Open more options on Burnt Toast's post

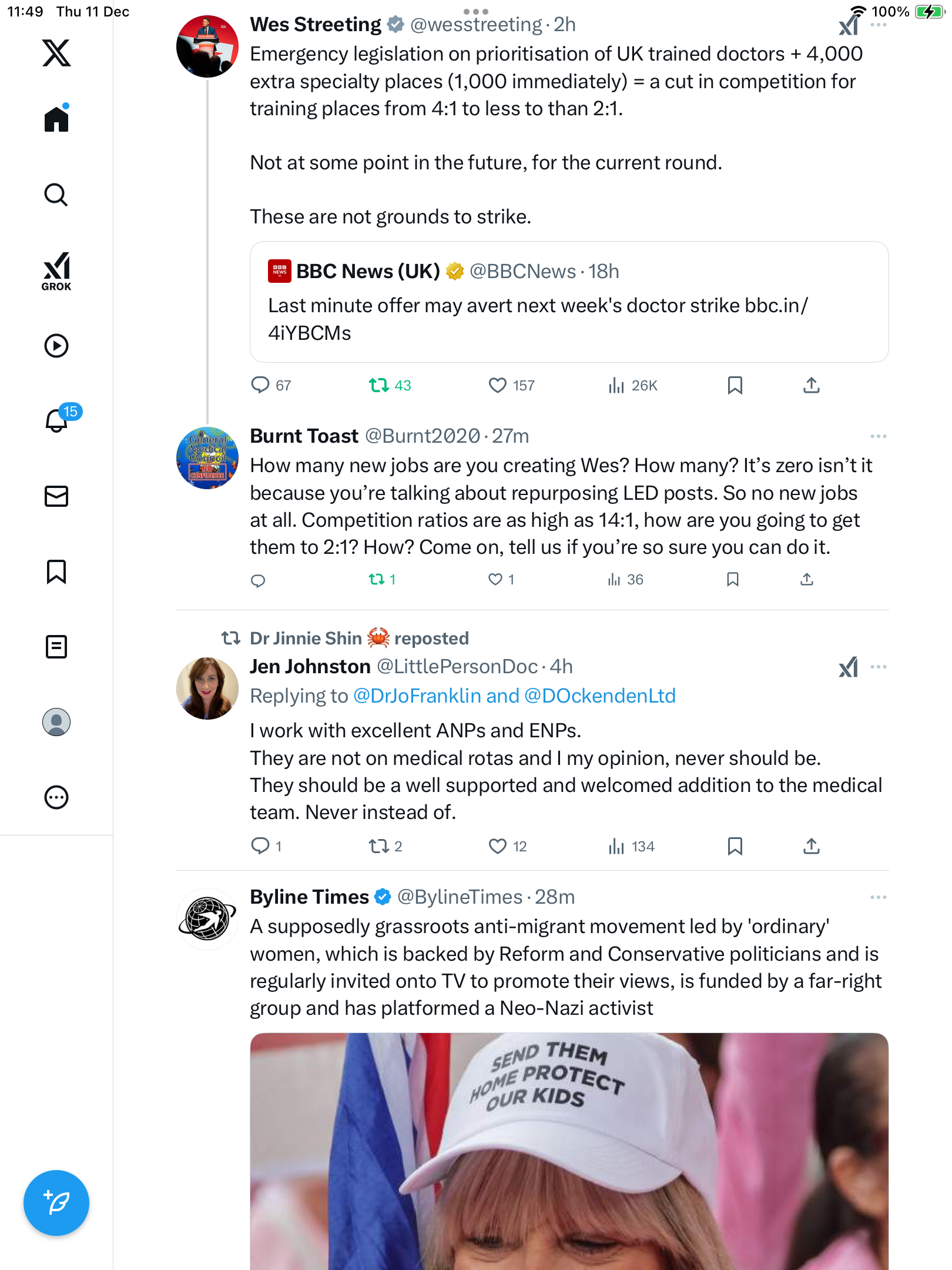(x=878, y=436)
